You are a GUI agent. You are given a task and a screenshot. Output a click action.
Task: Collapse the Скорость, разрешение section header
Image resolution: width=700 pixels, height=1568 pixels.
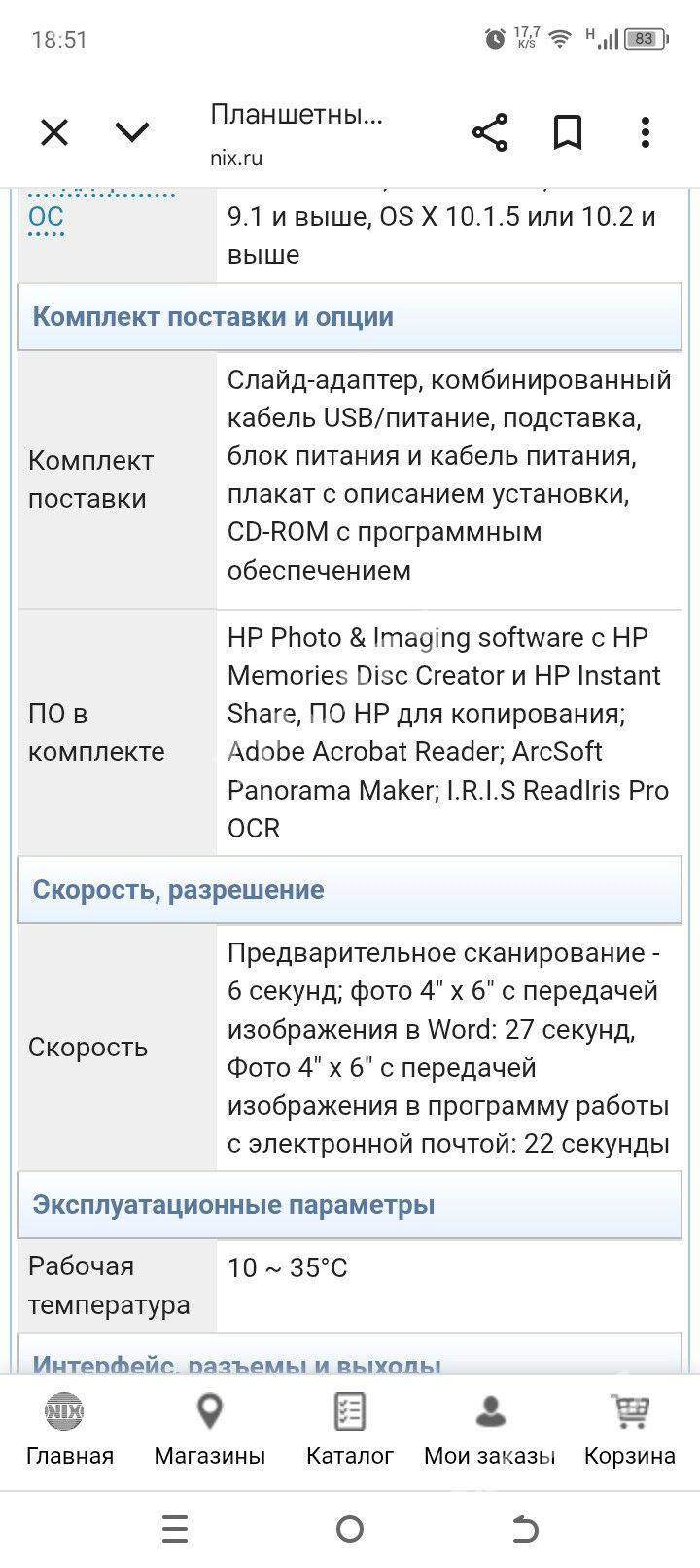tap(350, 889)
